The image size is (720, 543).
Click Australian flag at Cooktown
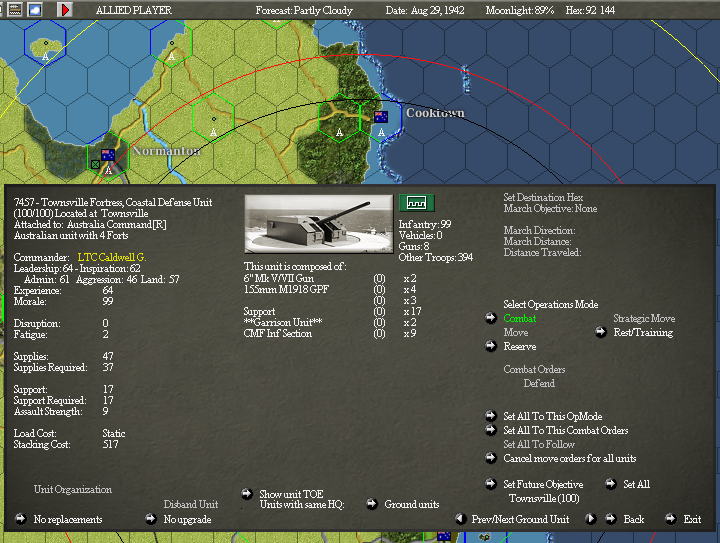coord(381,117)
